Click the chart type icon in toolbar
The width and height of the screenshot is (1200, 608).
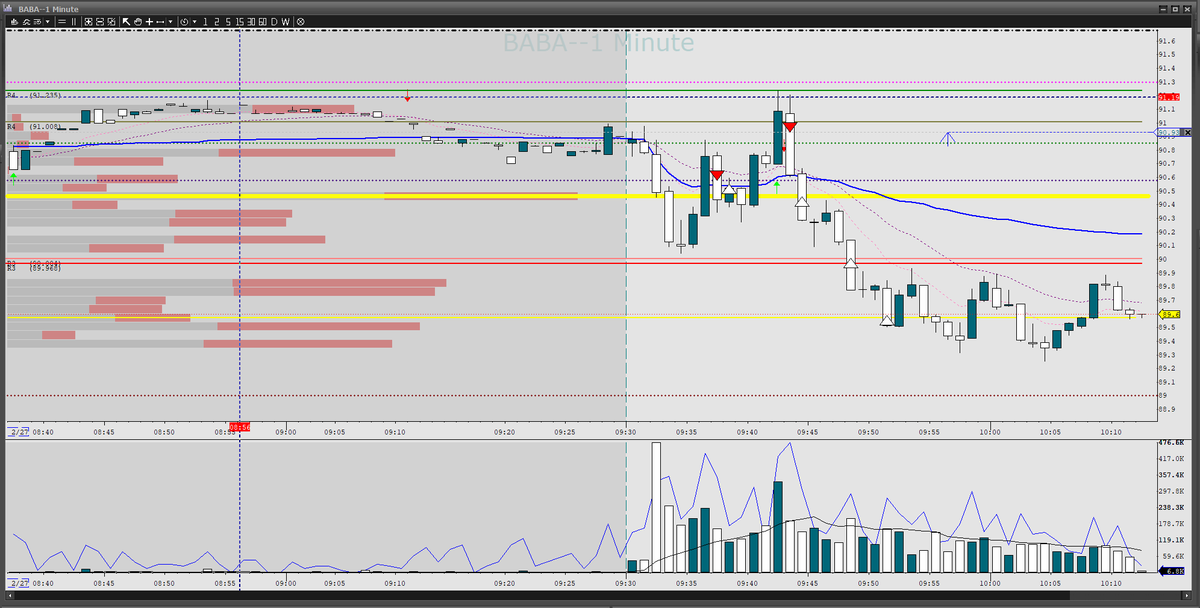(x=13, y=21)
